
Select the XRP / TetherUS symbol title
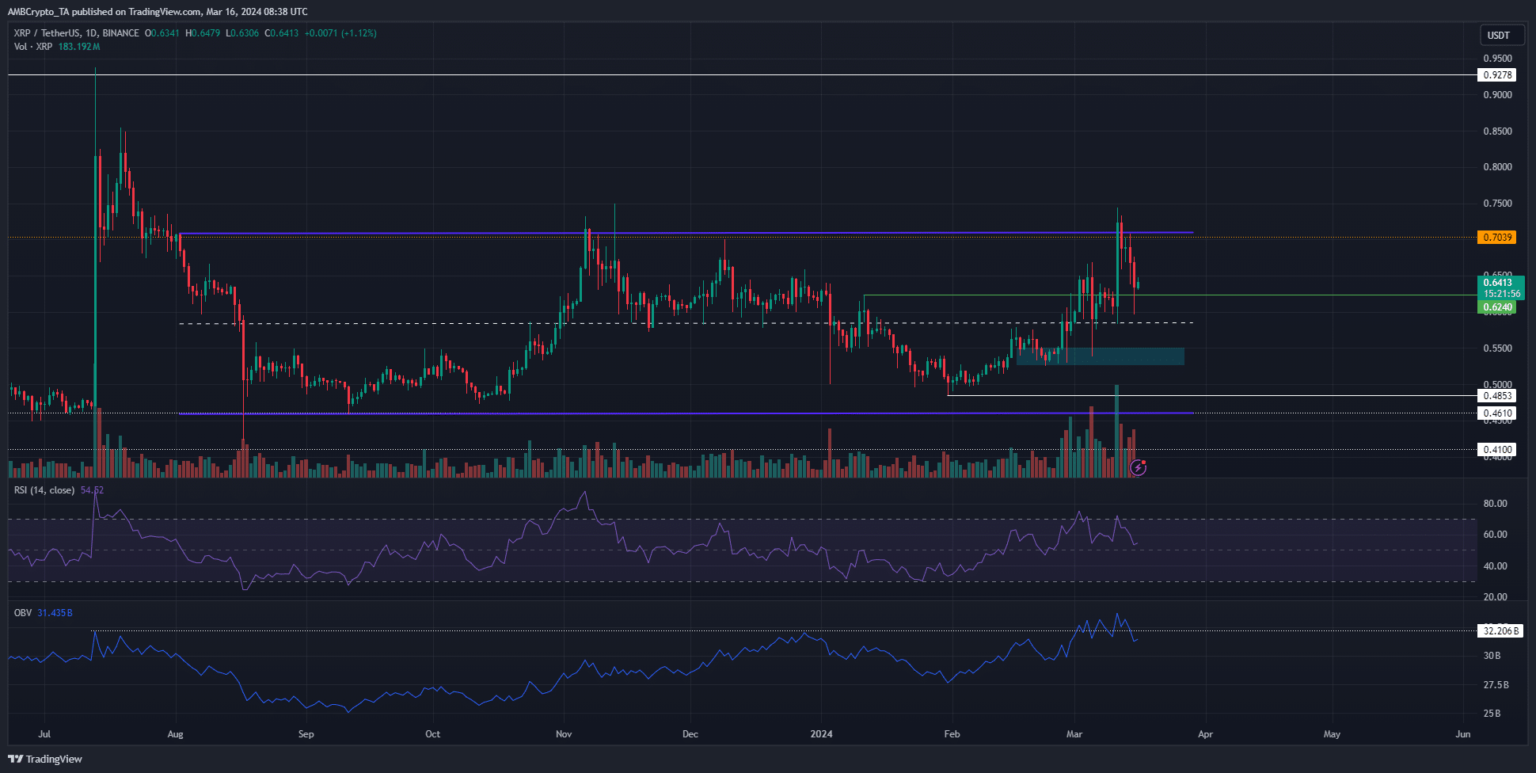59,33
